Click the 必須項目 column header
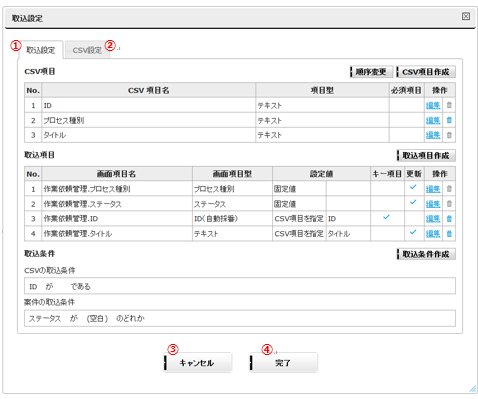The width and height of the screenshot is (478, 399). [x=406, y=90]
